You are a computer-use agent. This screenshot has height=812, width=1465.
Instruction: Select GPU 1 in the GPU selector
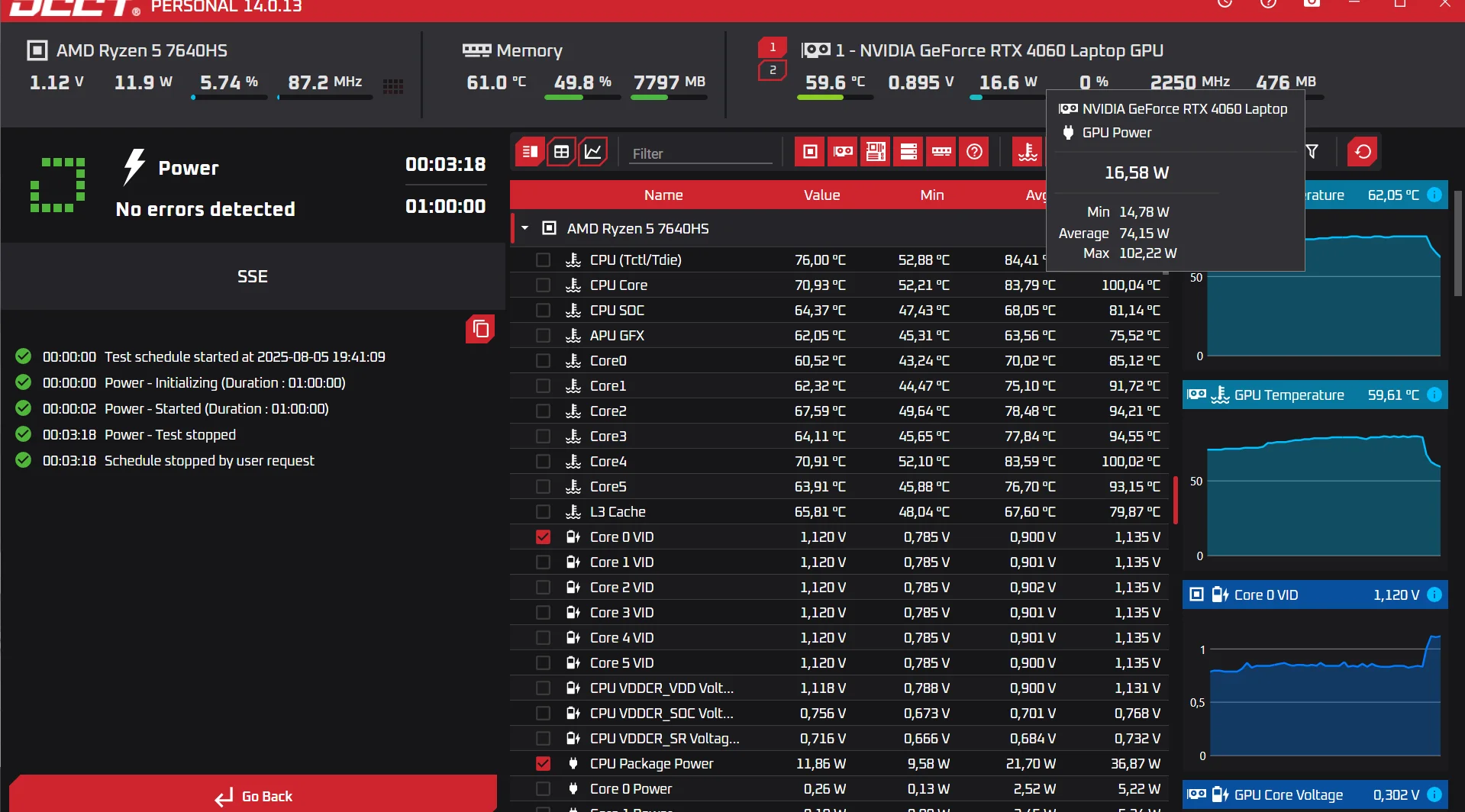(772, 47)
